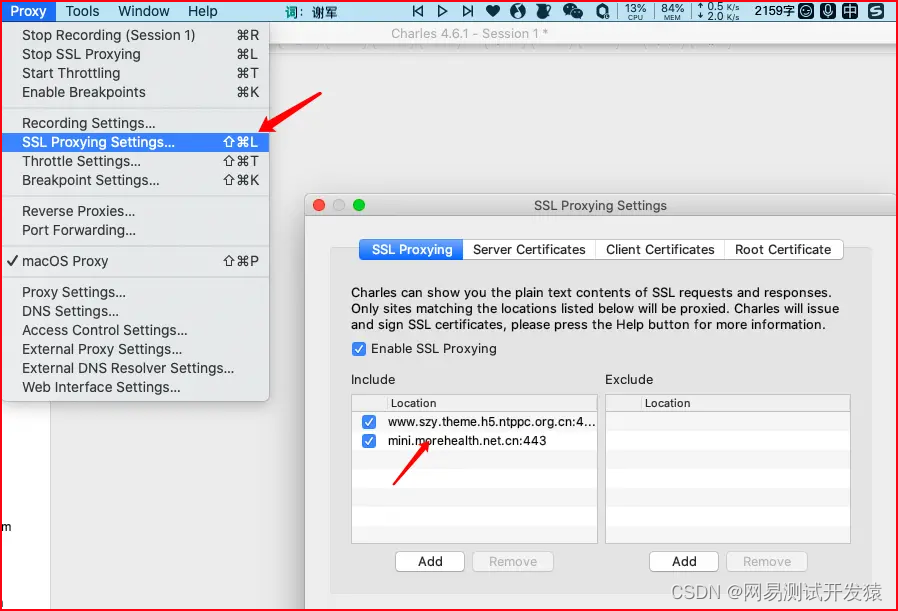Viewport: 898px width, 611px height.
Task: Click the heart icon in menu bar
Action: tap(493, 11)
